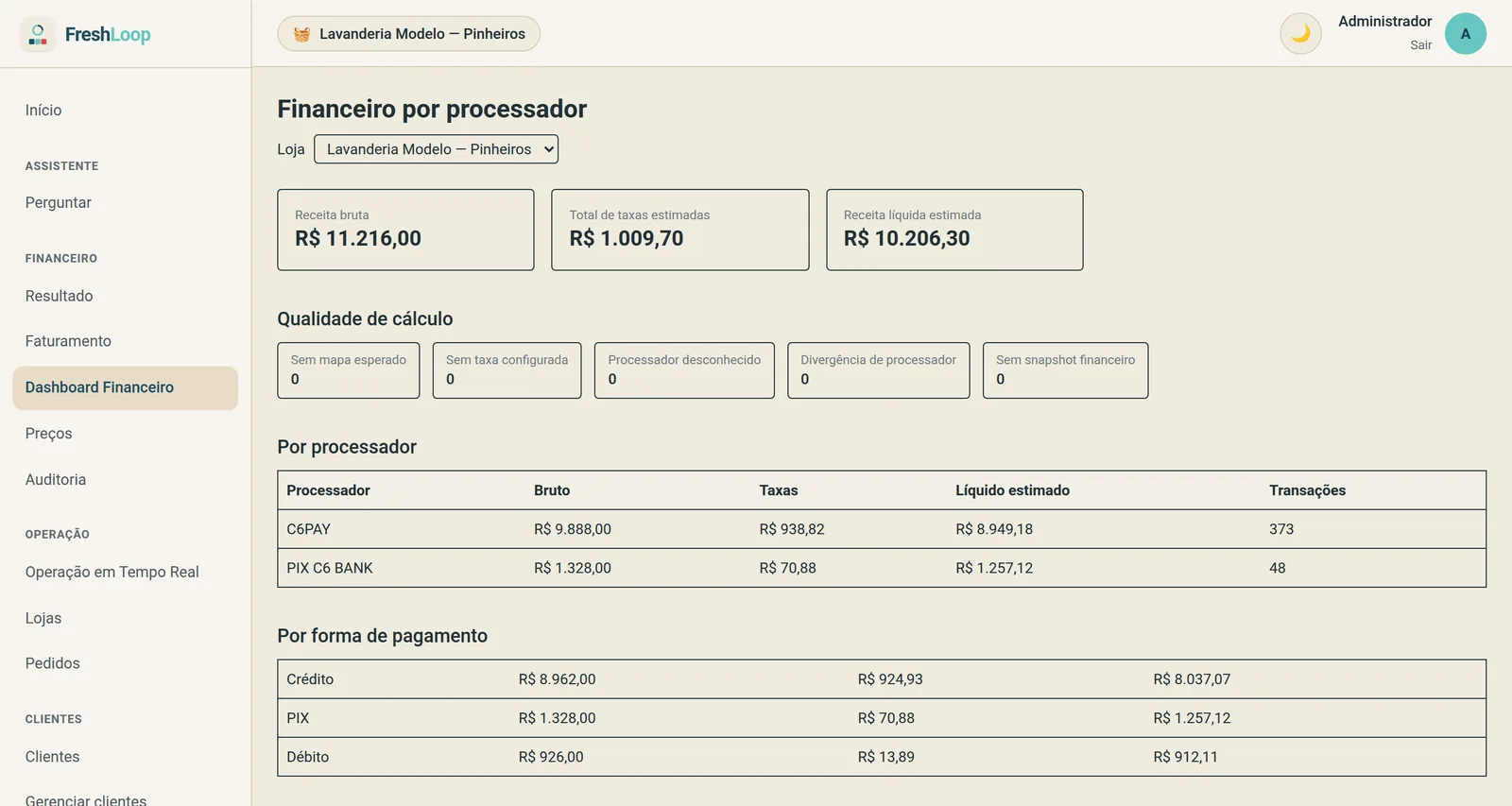The height and width of the screenshot is (806, 1512).
Task: Click C6PAY gross value R$ 9.888,00
Action: 573,529
